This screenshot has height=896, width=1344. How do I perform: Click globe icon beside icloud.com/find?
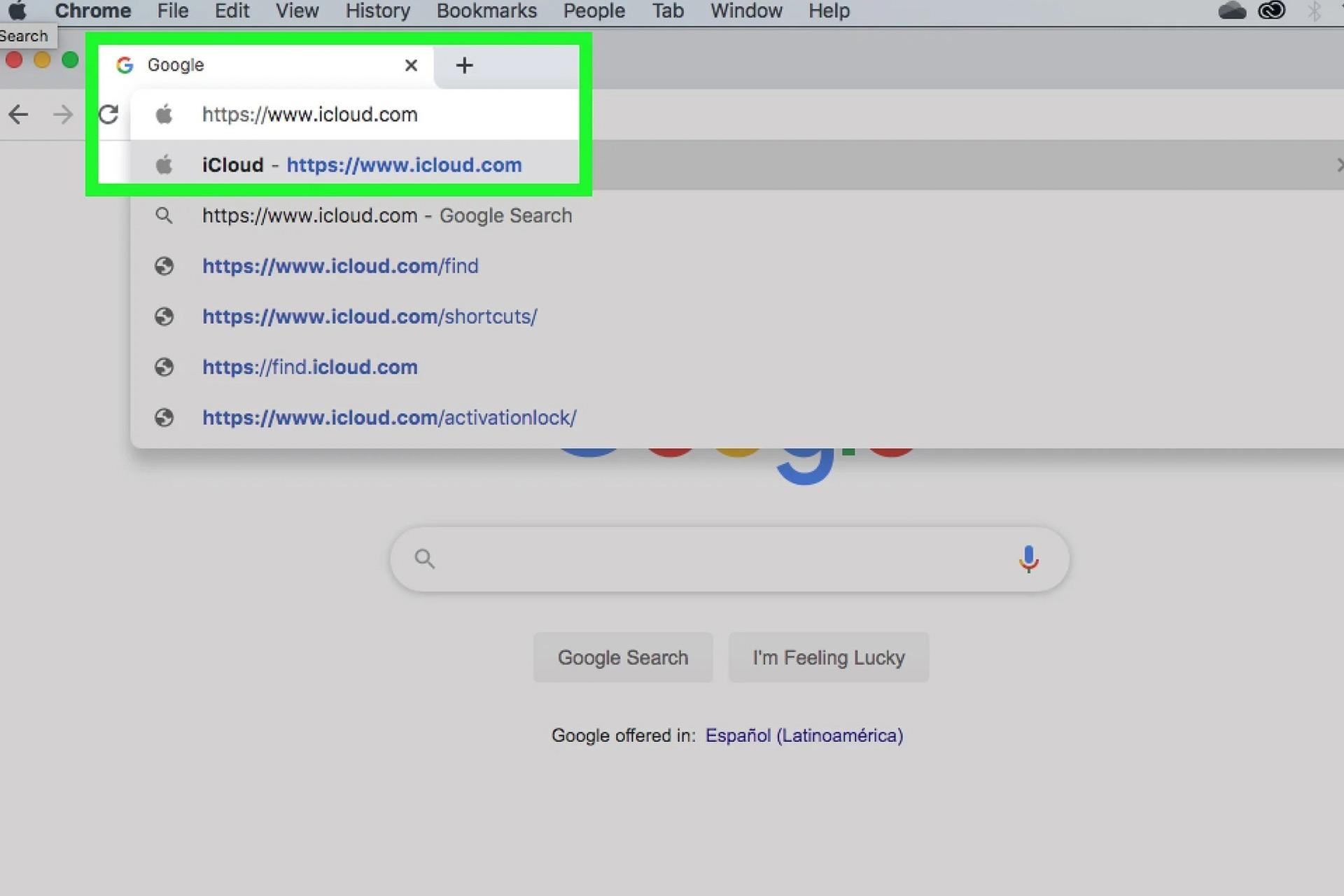[x=164, y=266]
